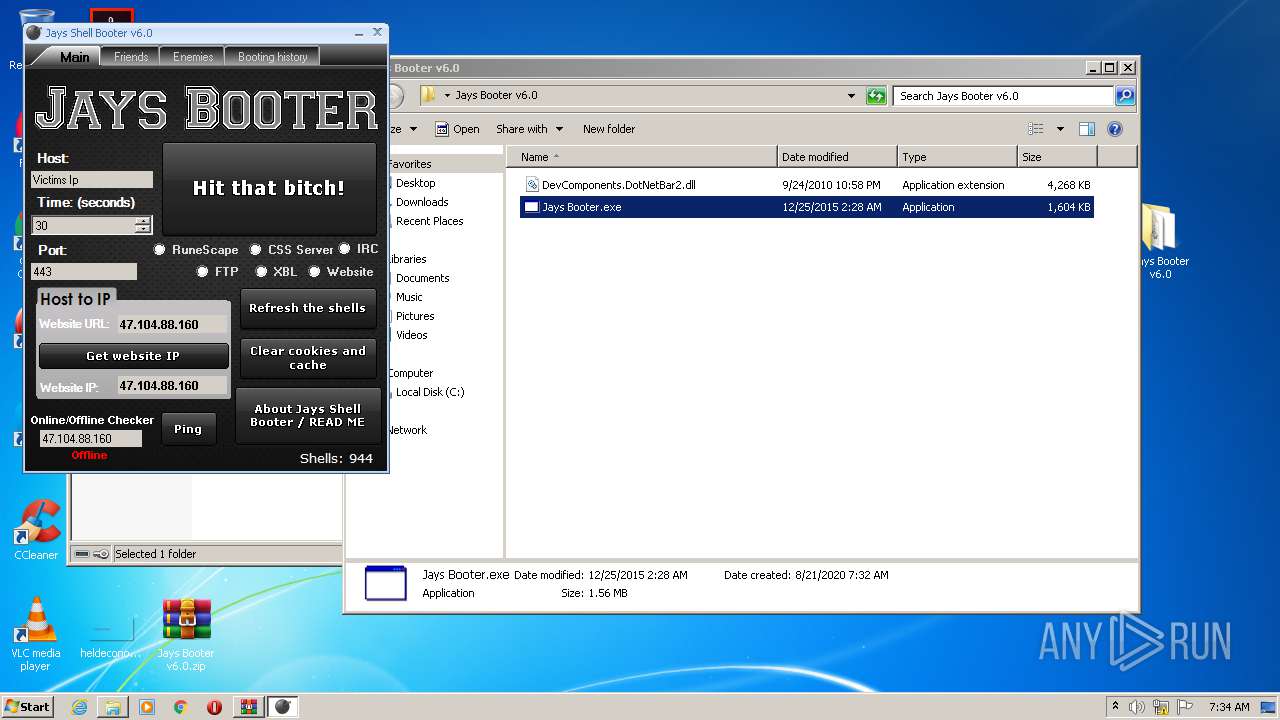The width and height of the screenshot is (1280, 720).
Task: Toggle the Explorer preview pane icon
Action: pos(1087,129)
